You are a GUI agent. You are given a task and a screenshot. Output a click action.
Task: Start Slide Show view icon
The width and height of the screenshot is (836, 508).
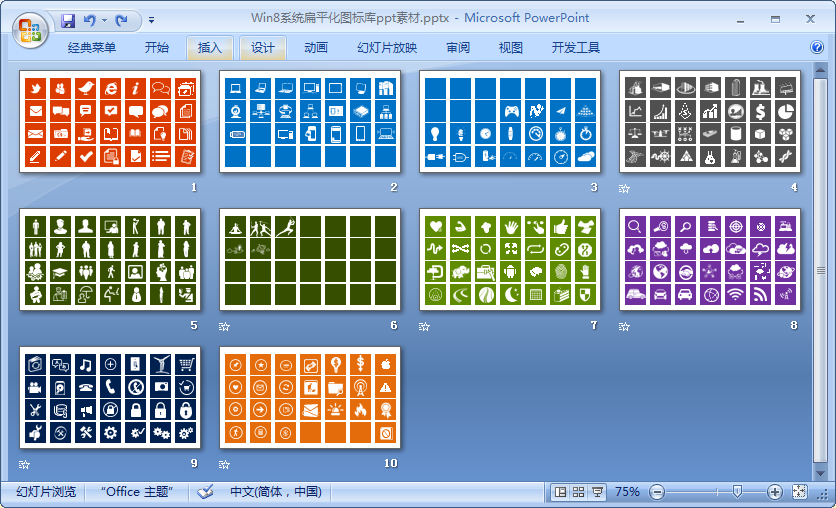(597, 492)
